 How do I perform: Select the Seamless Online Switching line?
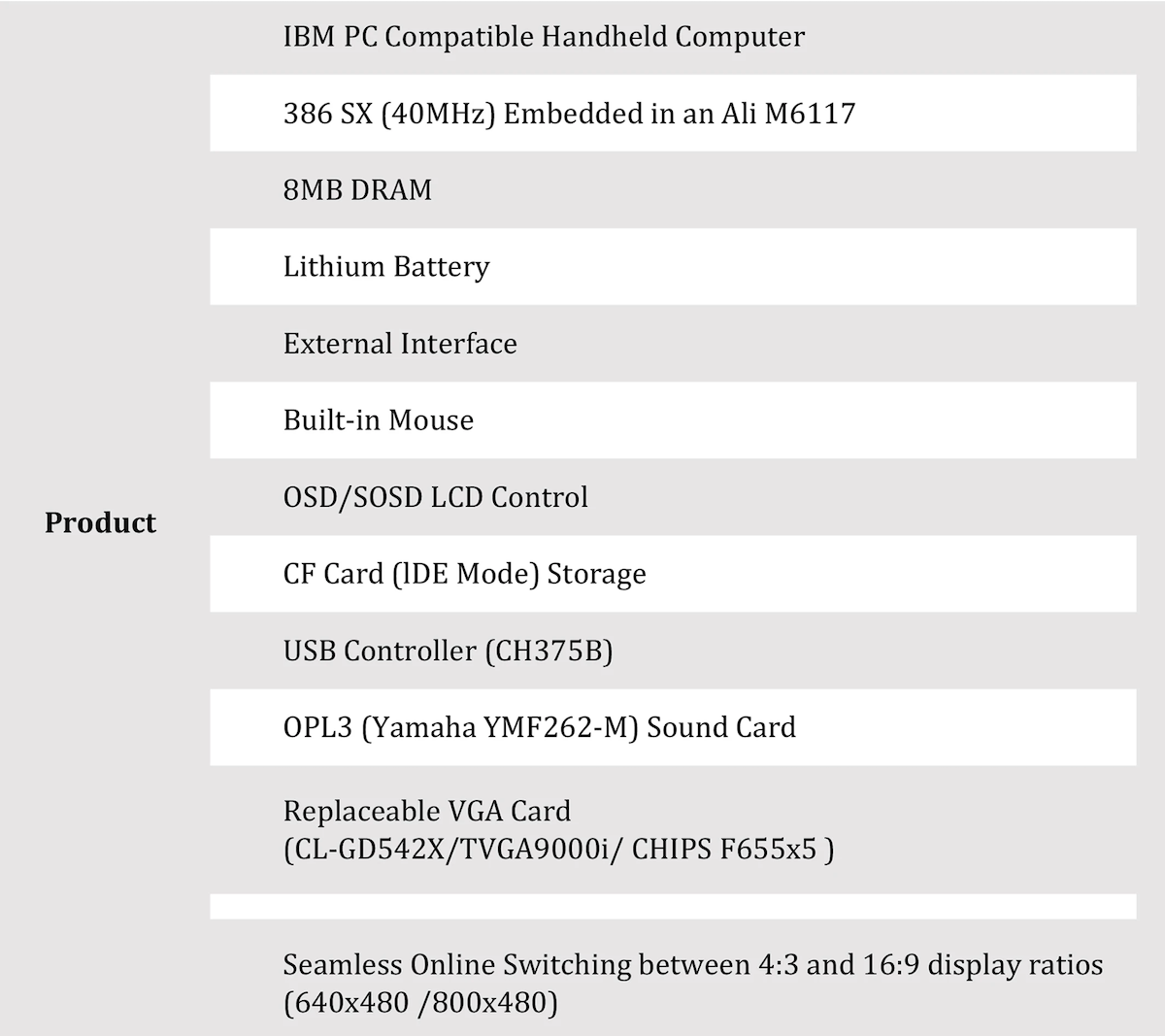point(693,965)
